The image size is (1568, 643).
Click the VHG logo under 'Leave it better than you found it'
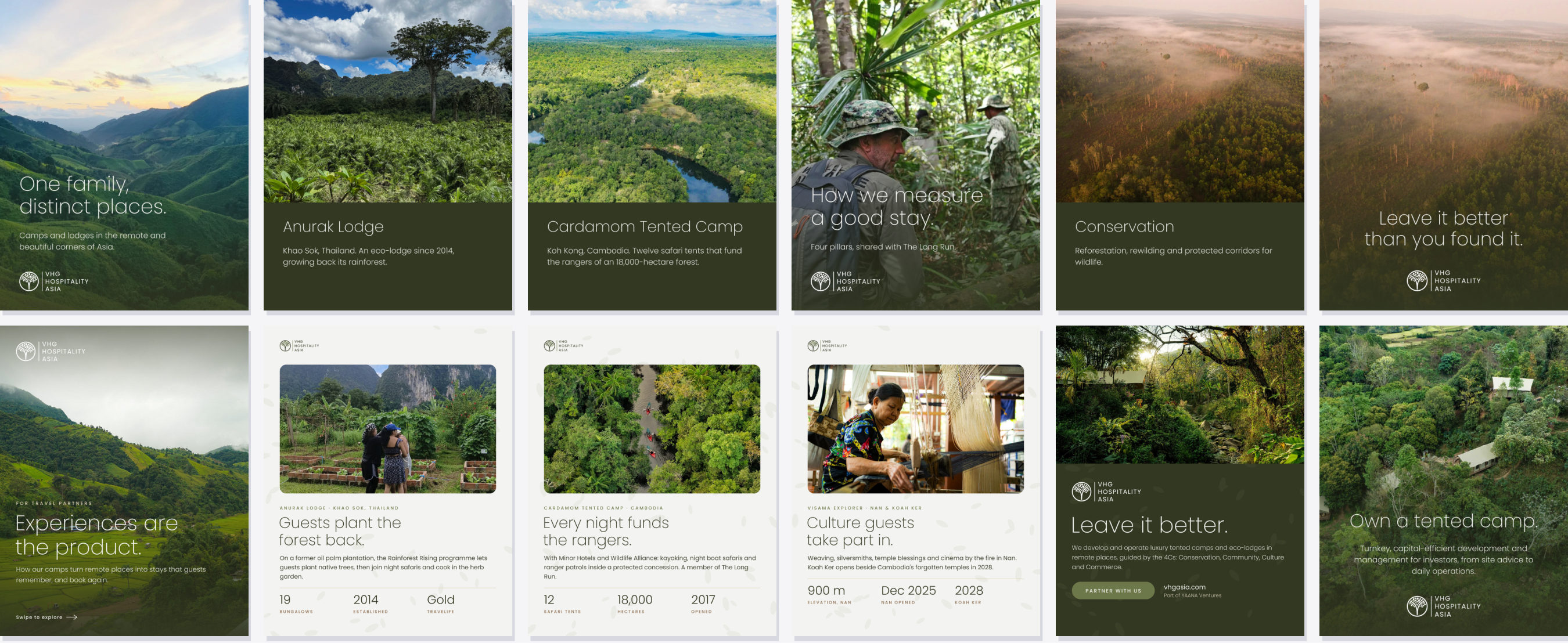(1443, 280)
